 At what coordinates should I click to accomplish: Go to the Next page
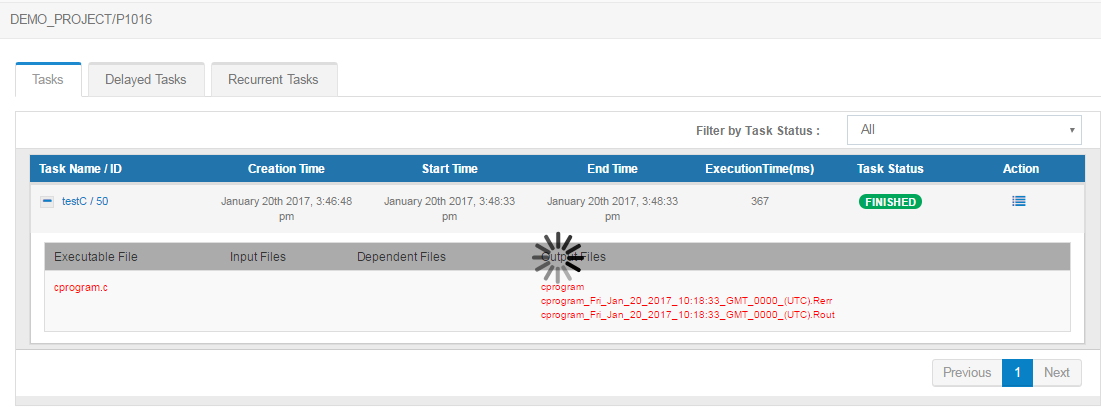(1057, 373)
